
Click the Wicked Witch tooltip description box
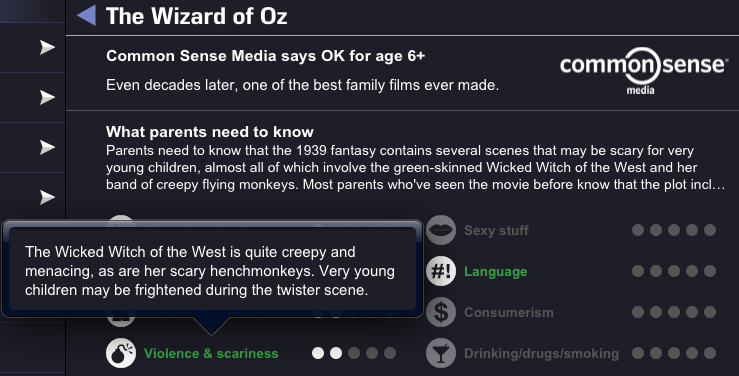tap(212, 270)
